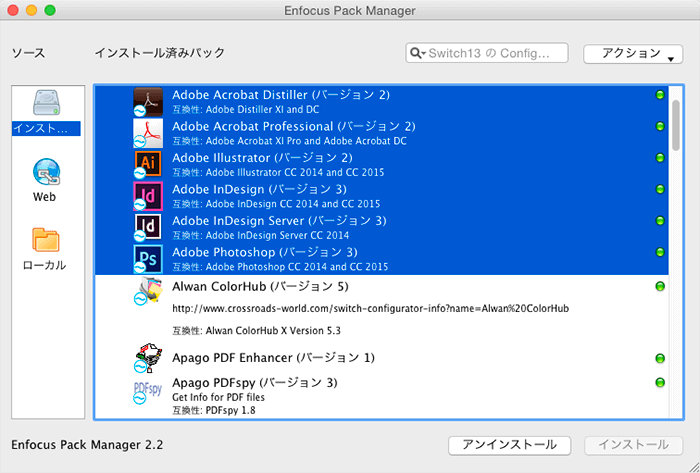The image size is (700, 473).
Task: Select the Adobe Acrobat Distiller pack icon
Action: tap(148, 102)
